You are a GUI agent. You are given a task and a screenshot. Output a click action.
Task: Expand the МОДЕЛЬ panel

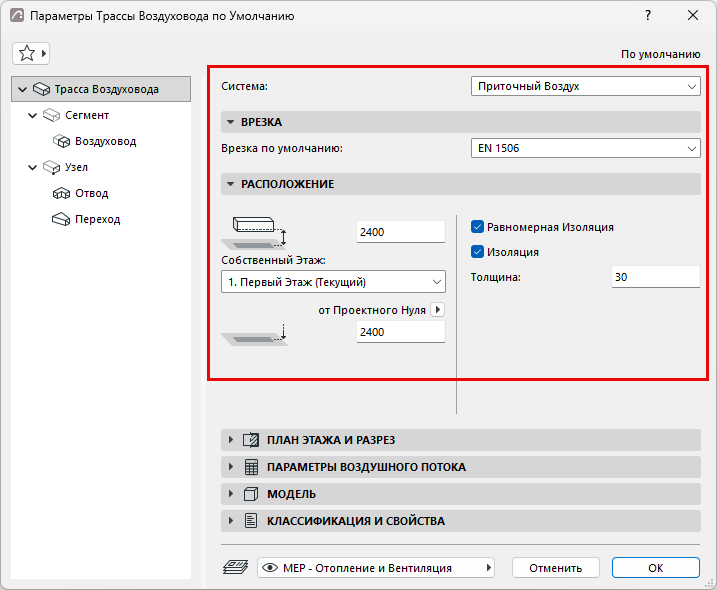point(460,494)
